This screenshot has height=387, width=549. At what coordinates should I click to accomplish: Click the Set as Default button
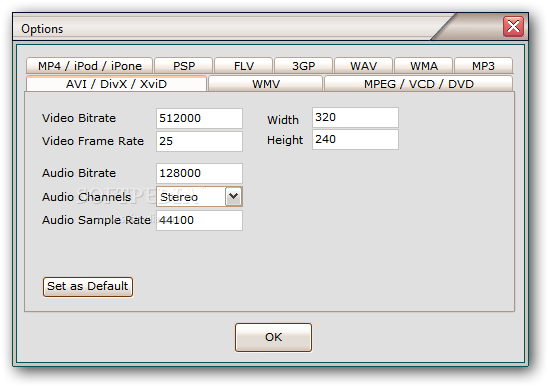(x=88, y=286)
